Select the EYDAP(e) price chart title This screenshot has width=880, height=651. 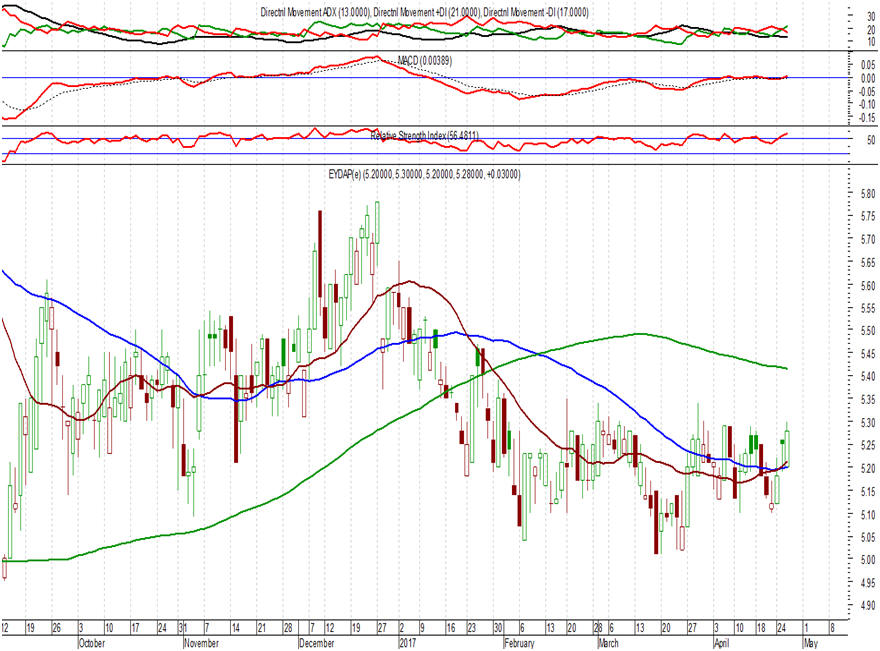[x=424, y=175]
